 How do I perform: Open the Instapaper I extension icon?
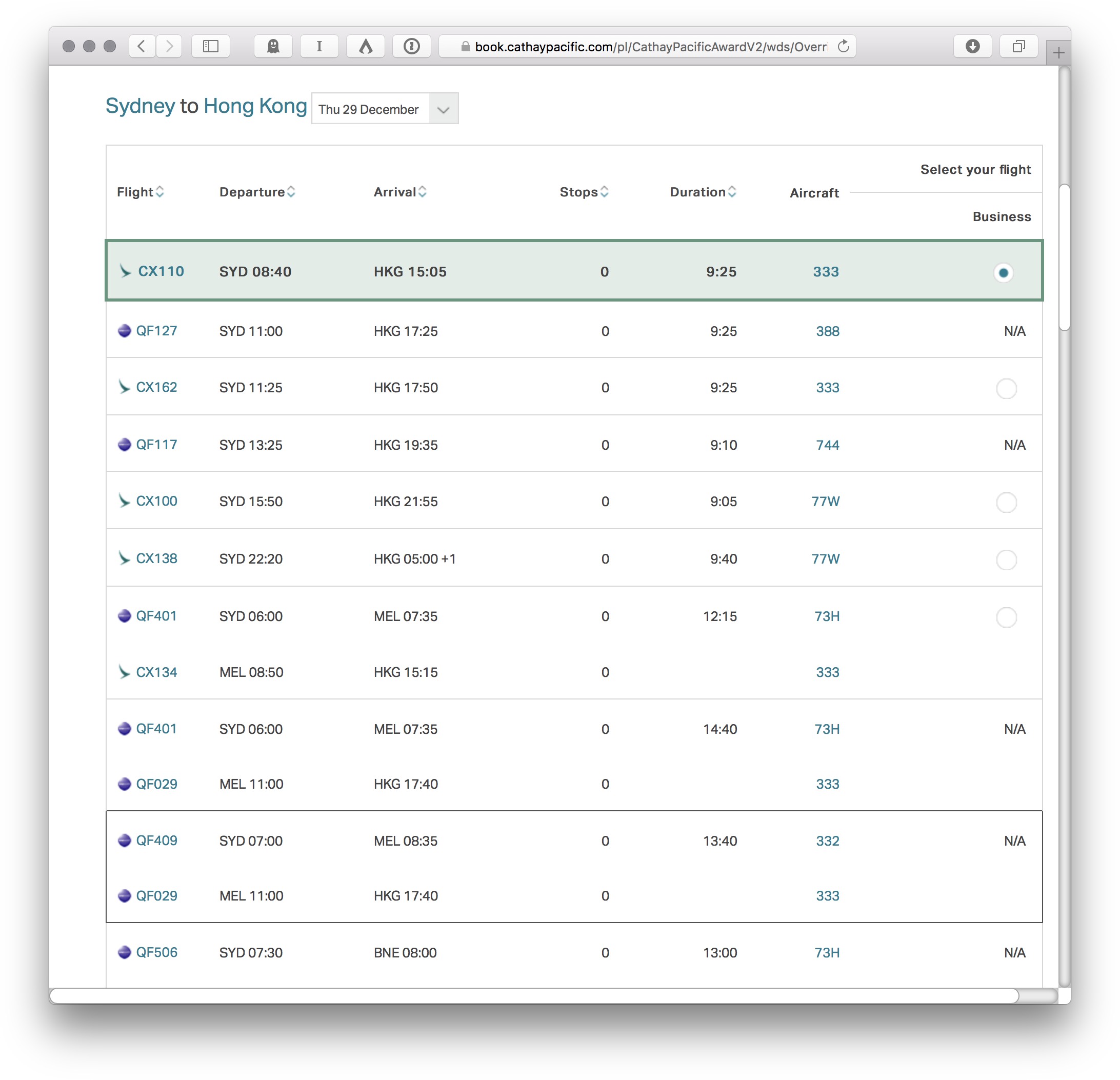click(319, 46)
